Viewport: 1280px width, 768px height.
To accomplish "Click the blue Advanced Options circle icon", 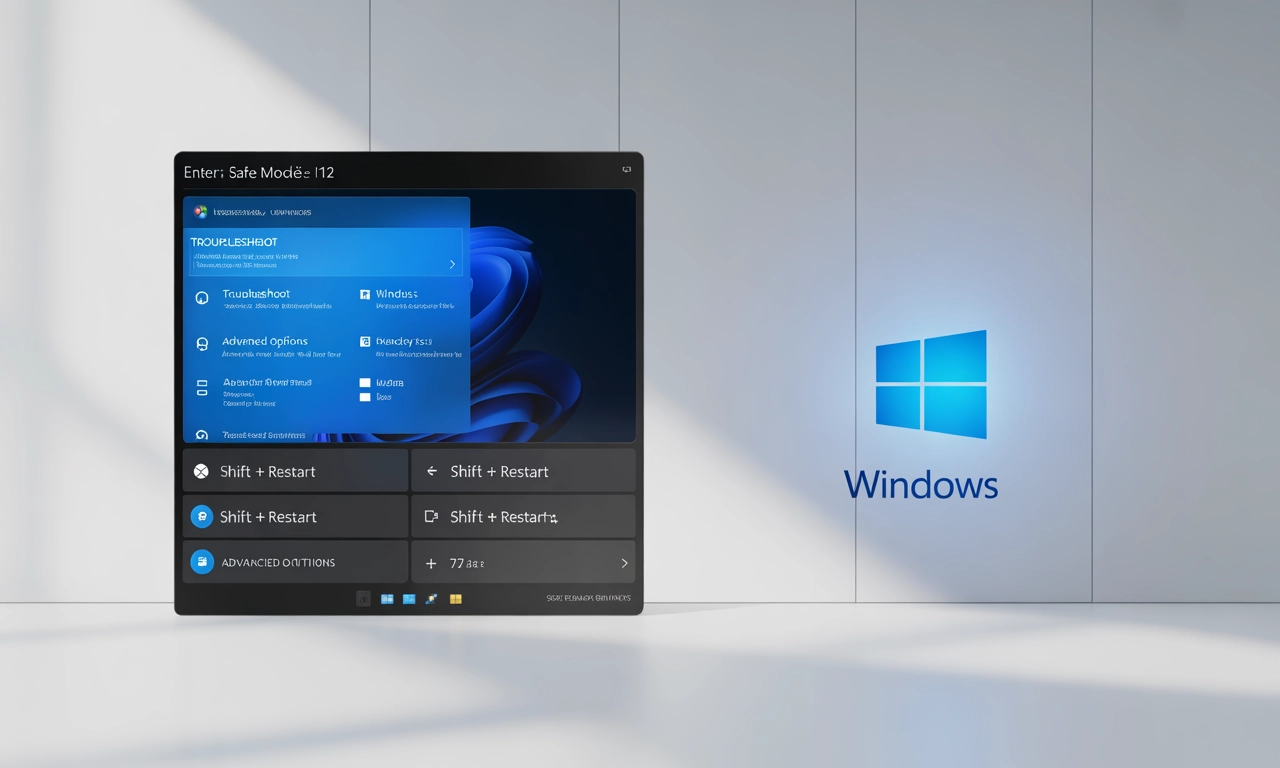I will point(201,562).
